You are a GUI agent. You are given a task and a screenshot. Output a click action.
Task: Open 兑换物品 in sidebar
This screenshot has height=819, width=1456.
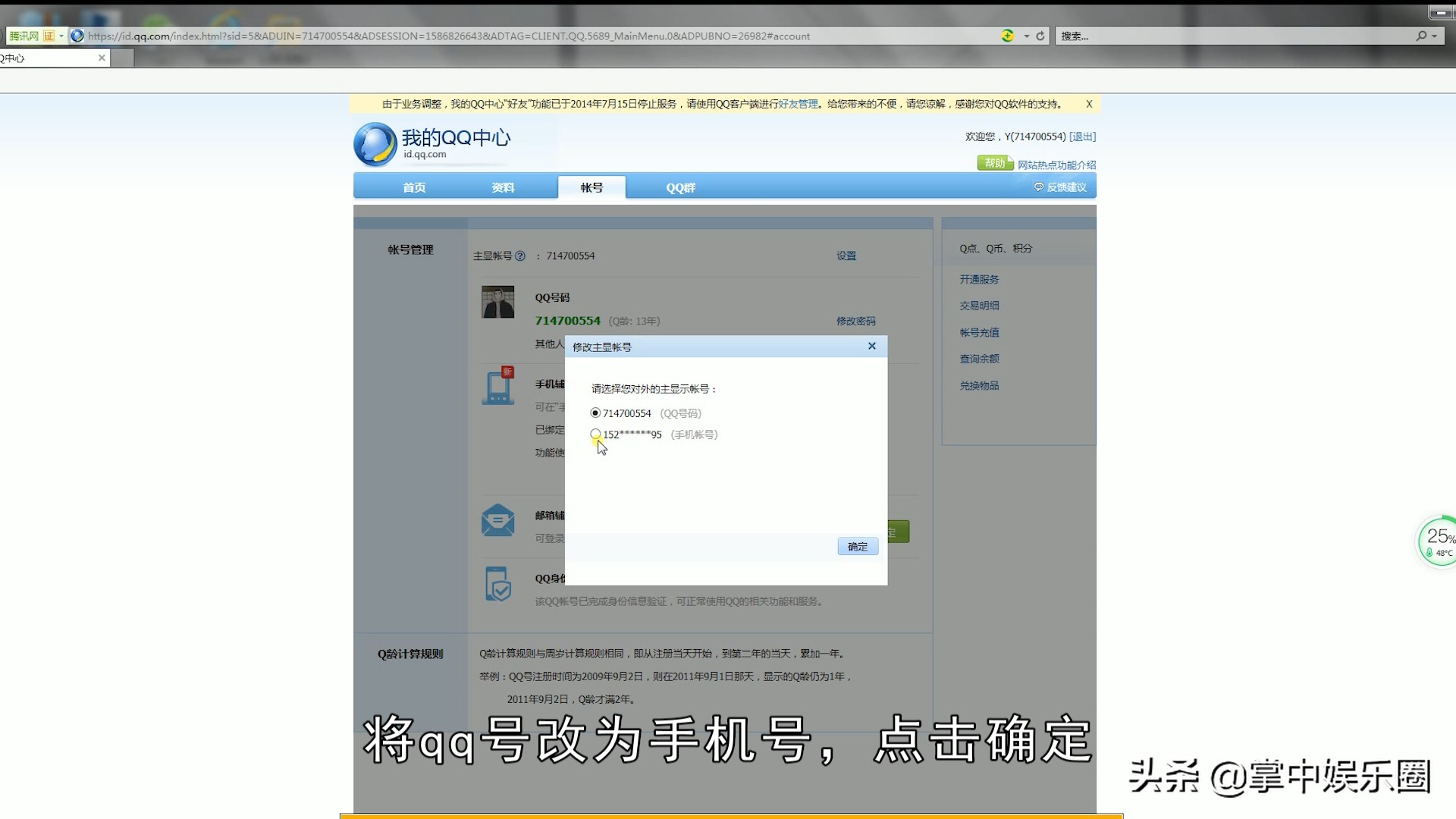[x=979, y=385]
